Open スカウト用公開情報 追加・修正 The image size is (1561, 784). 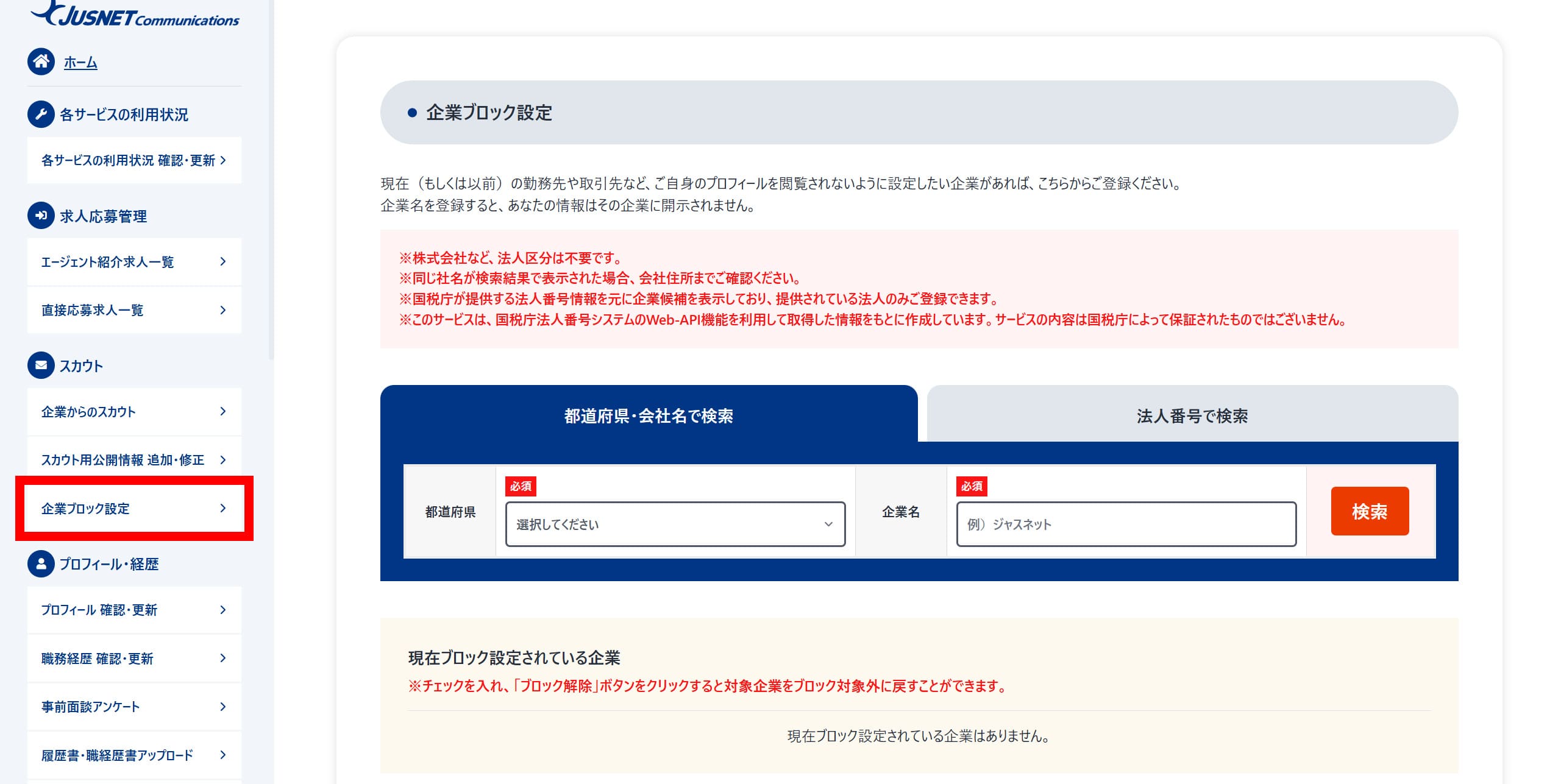134,460
